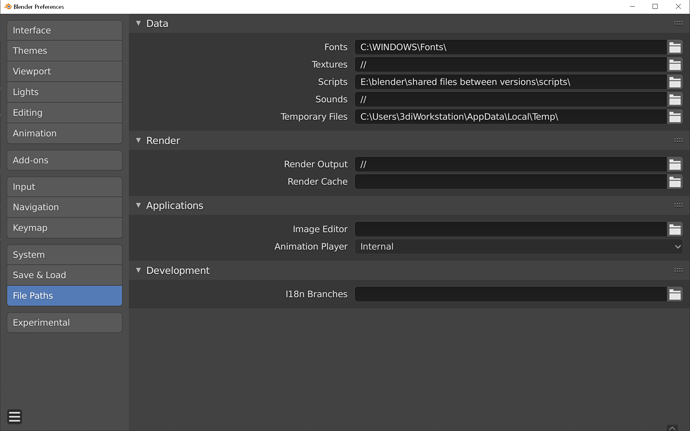
Task: Go to Animation preferences
Action: [x=65, y=133]
